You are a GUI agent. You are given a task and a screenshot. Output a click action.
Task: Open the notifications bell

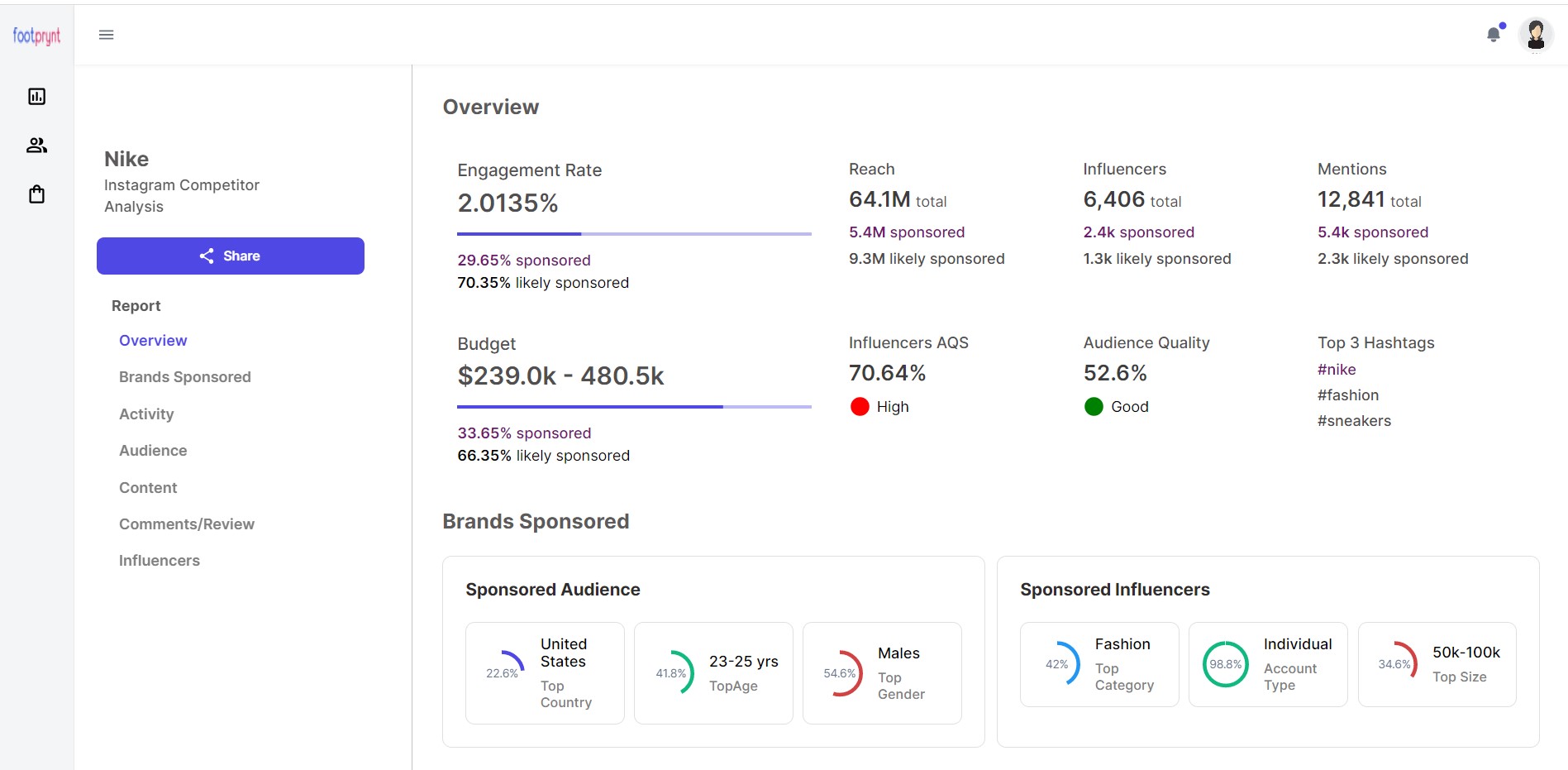1494,34
